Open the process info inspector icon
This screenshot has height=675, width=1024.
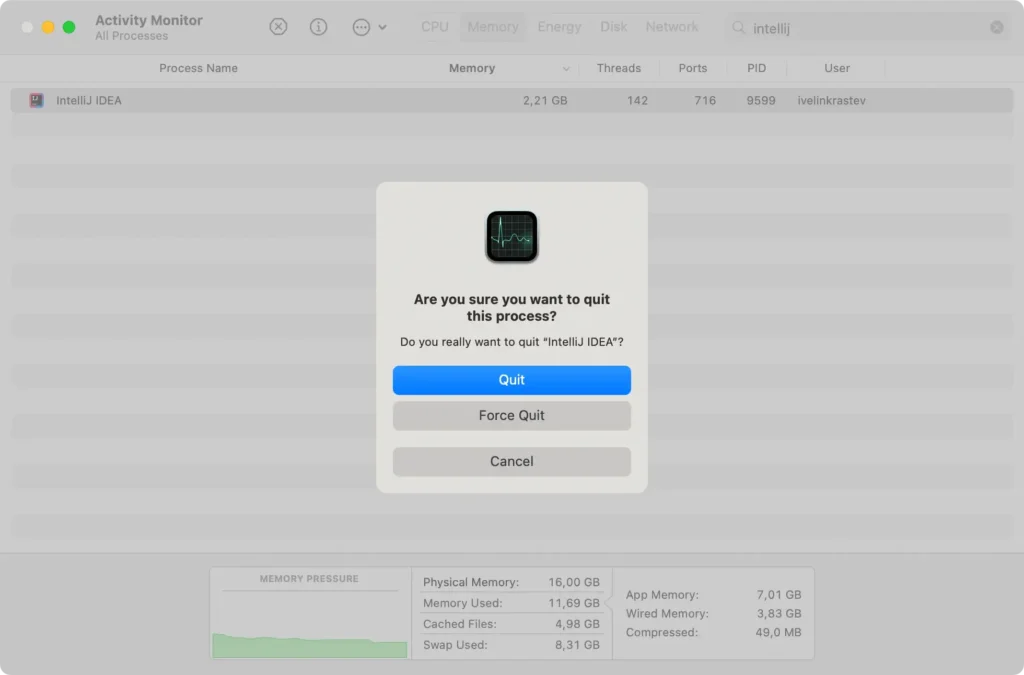click(318, 27)
